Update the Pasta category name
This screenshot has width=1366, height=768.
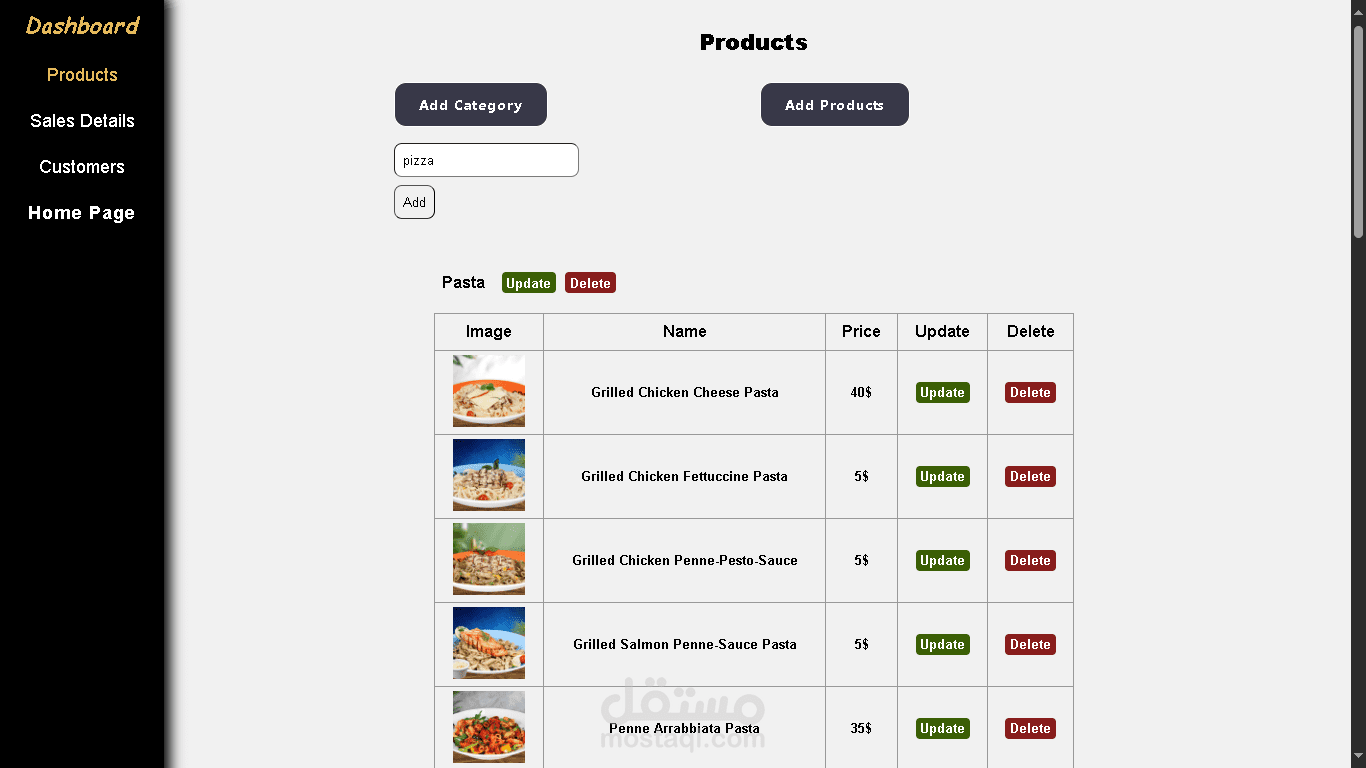[x=528, y=283]
